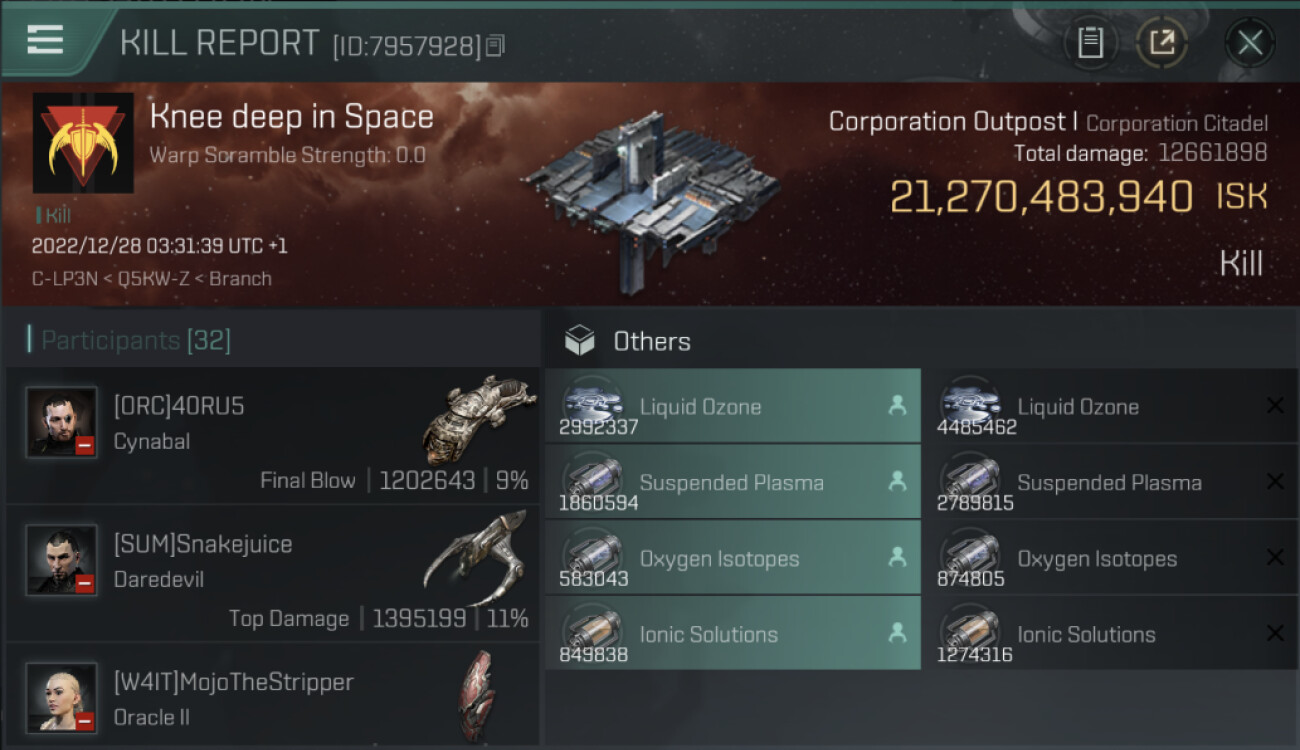The image size is (1300, 750).
Task: Click the Knee deep in Space corporation logo
Action: pyautogui.click(x=83, y=143)
